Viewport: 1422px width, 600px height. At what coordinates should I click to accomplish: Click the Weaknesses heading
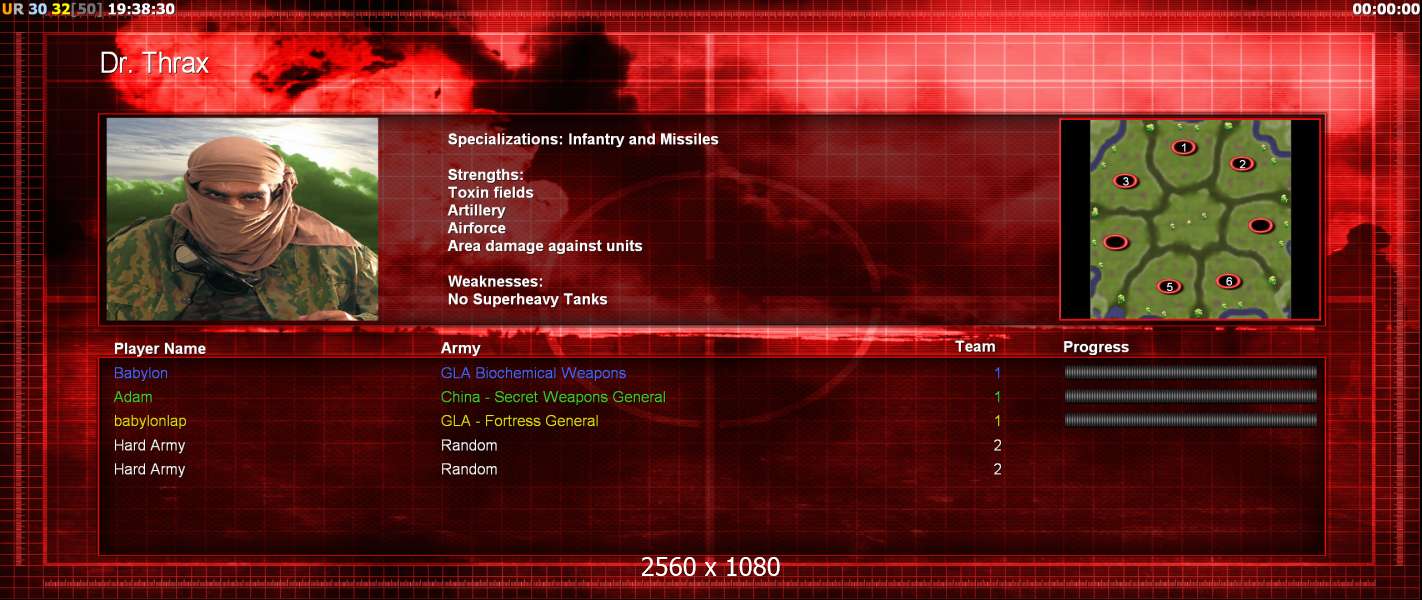pyautogui.click(x=495, y=281)
